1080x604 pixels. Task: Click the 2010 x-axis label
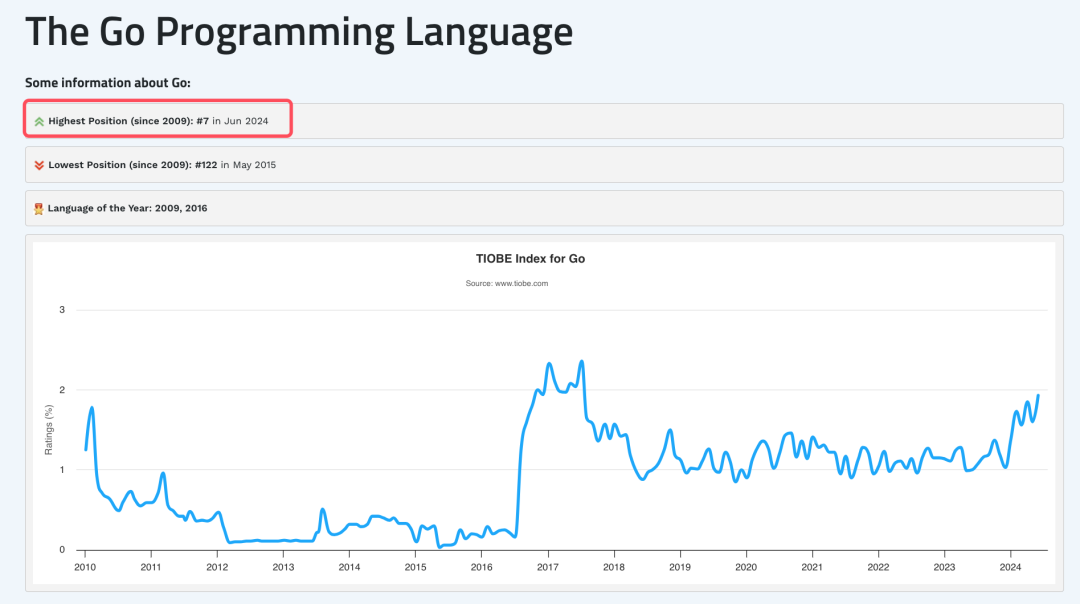(x=85, y=567)
